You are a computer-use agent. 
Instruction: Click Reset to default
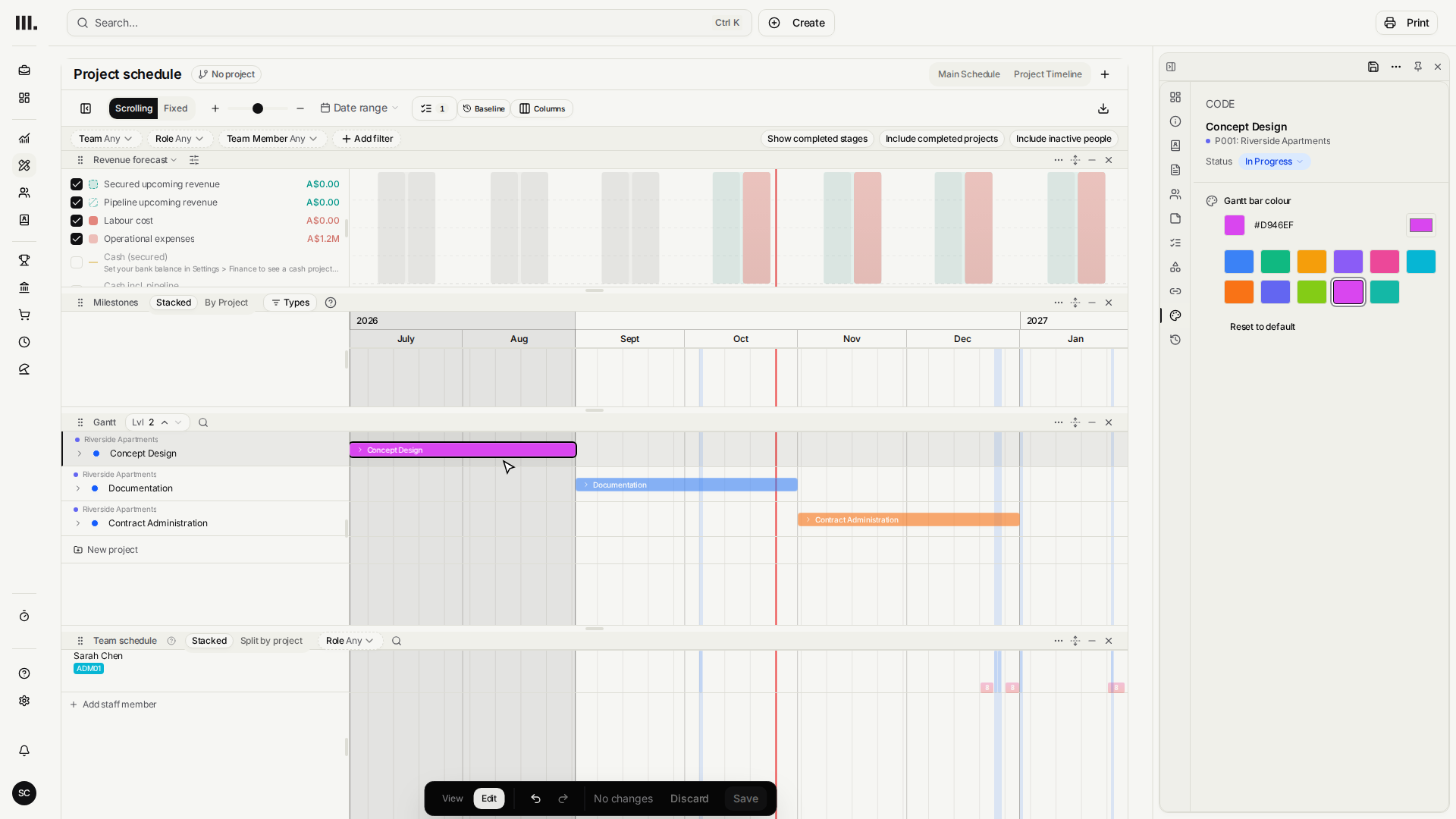coord(1262,327)
